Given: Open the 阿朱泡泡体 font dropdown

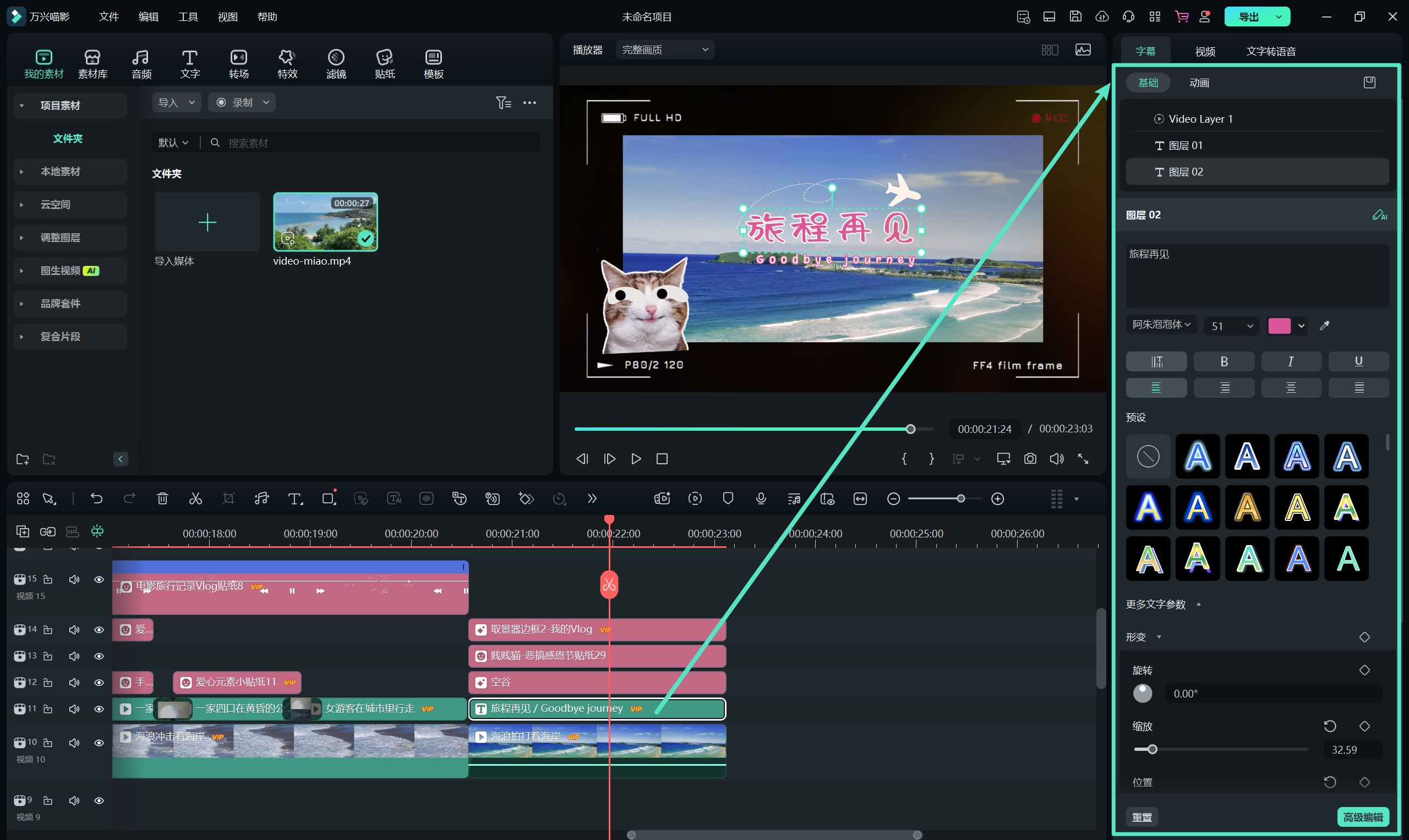Looking at the screenshot, I should (1161, 325).
